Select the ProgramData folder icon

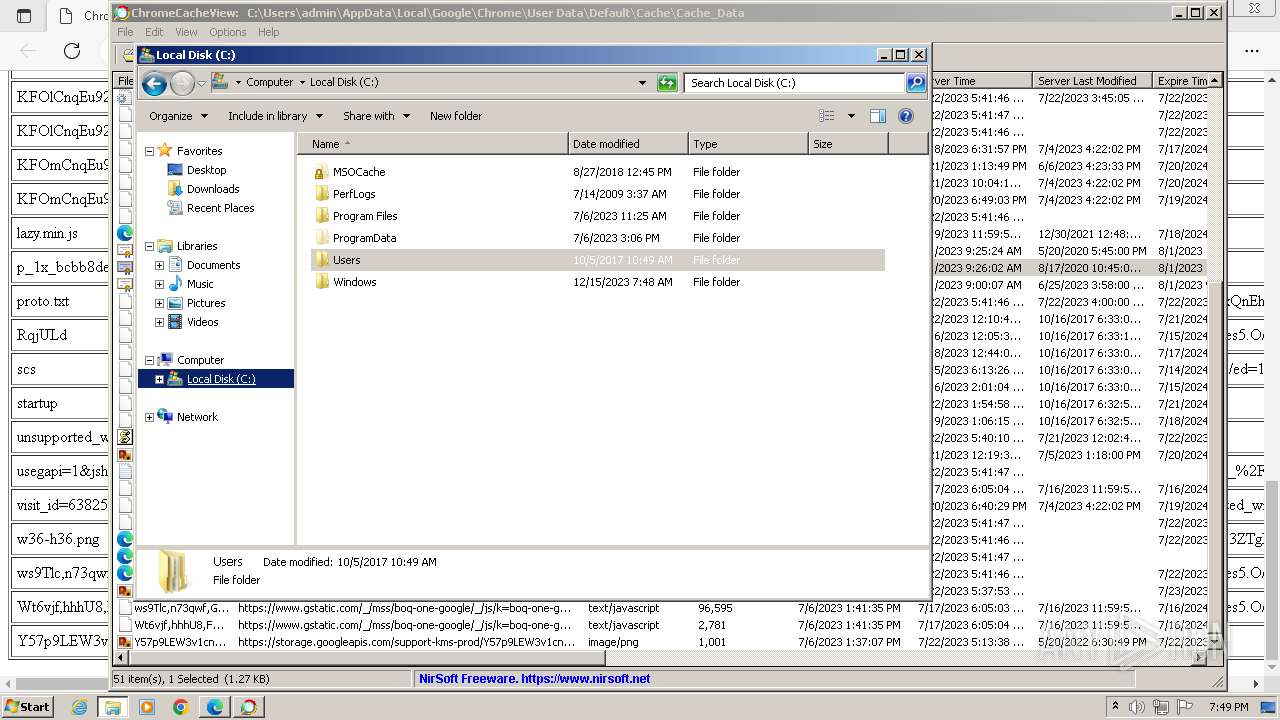321,238
